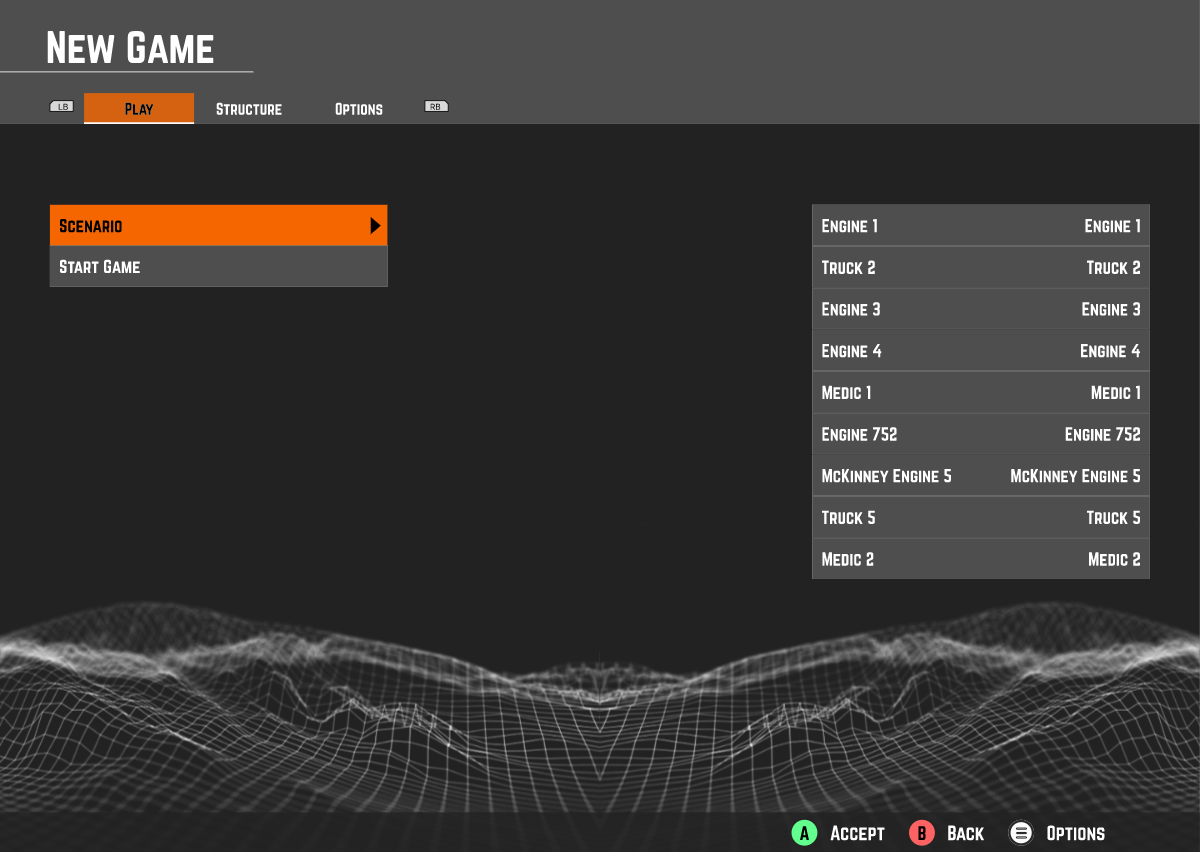
Task: Click the Options menu button icon
Action: pyautogui.click(x=1020, y=833)
